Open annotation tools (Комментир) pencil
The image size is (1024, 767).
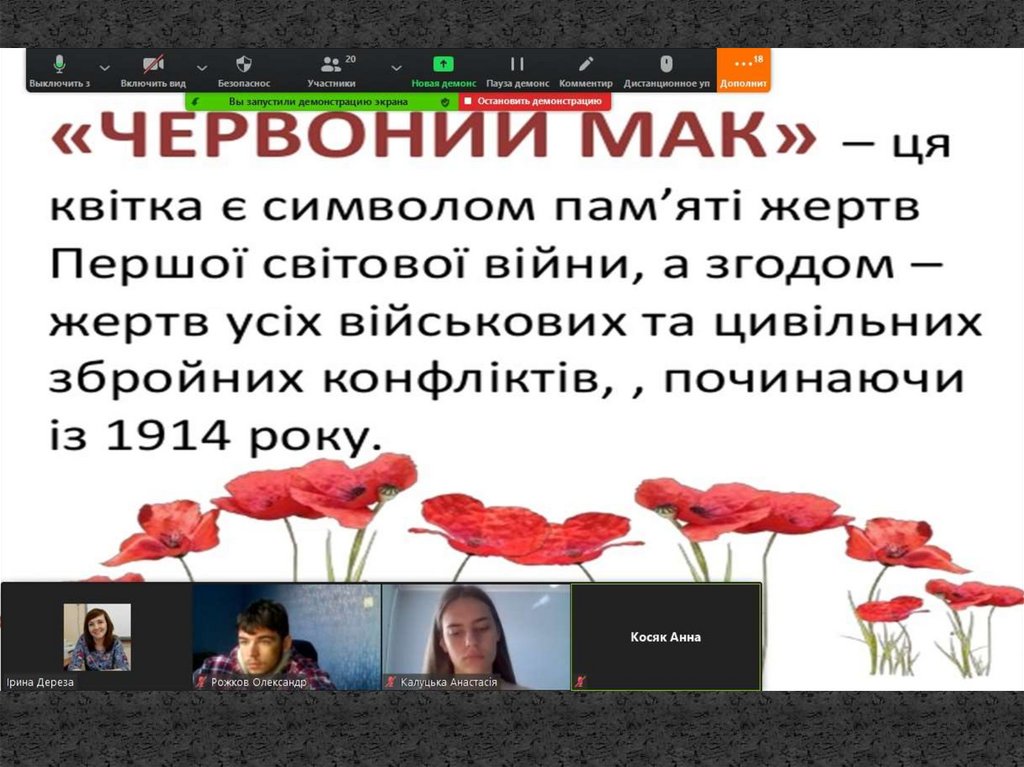click(x=586, y=71)
